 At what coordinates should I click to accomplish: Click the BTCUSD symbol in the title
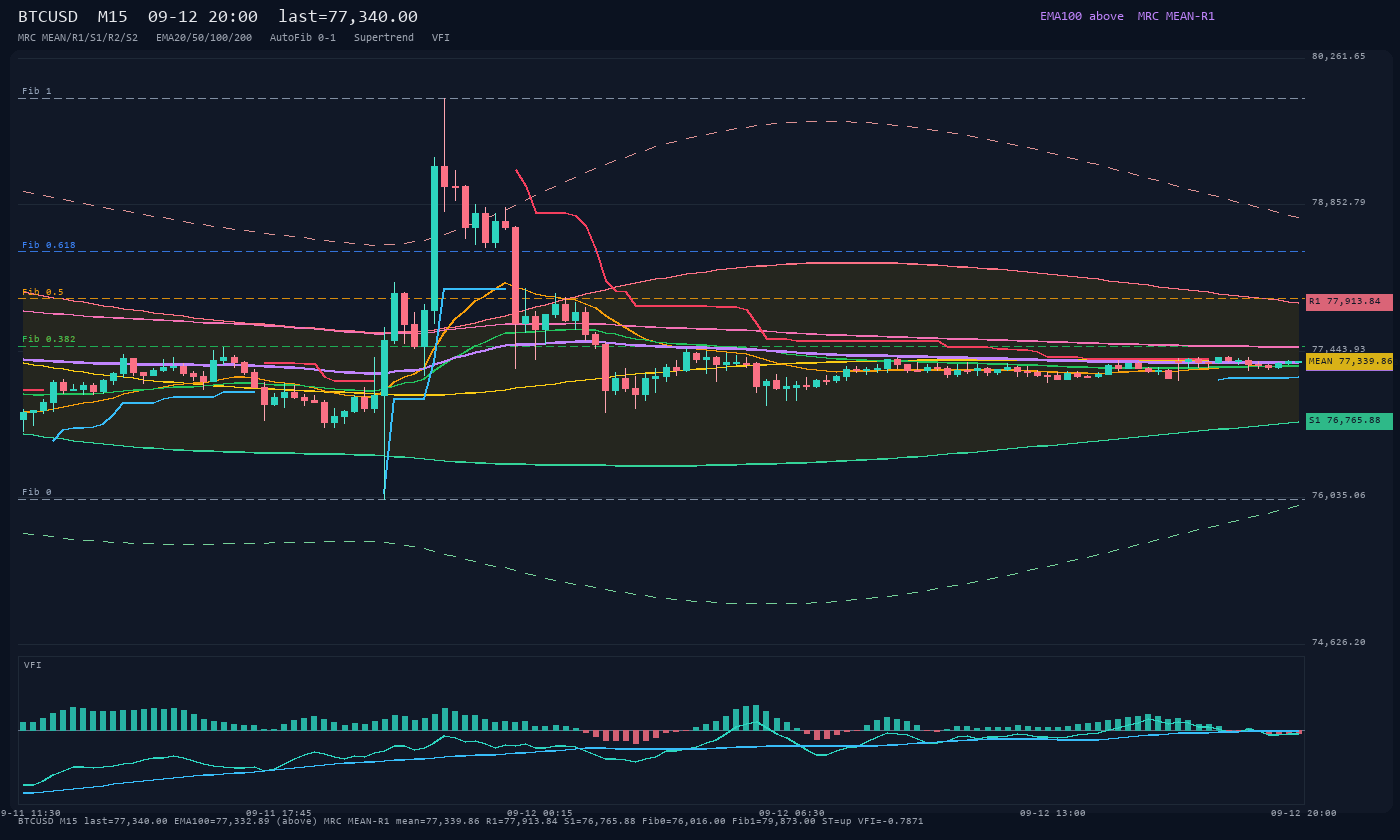click(48, 17)
